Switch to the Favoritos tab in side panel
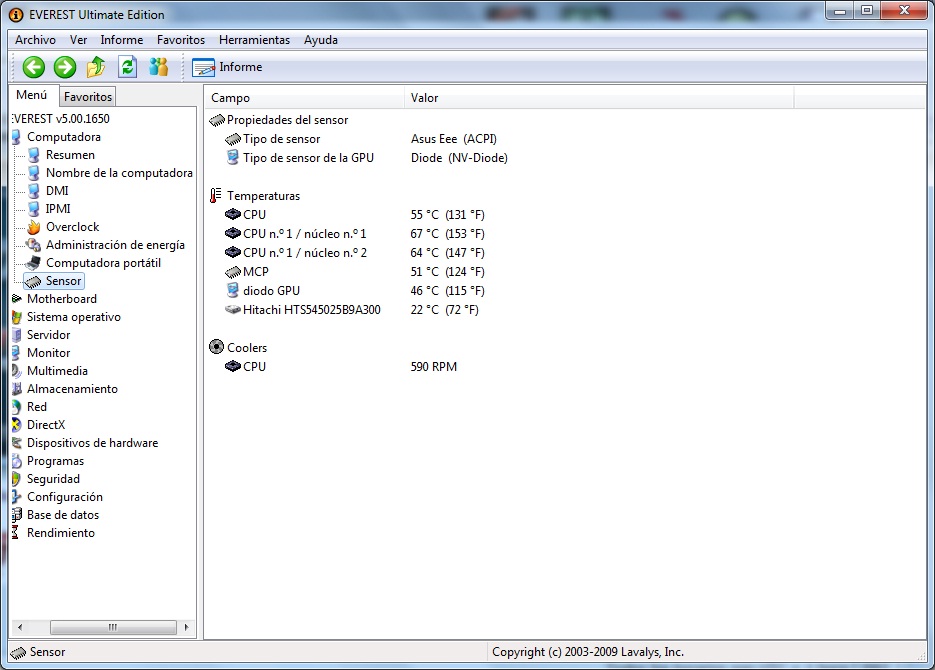The width and height of the screenshot is (935, 670). point(88,97)
